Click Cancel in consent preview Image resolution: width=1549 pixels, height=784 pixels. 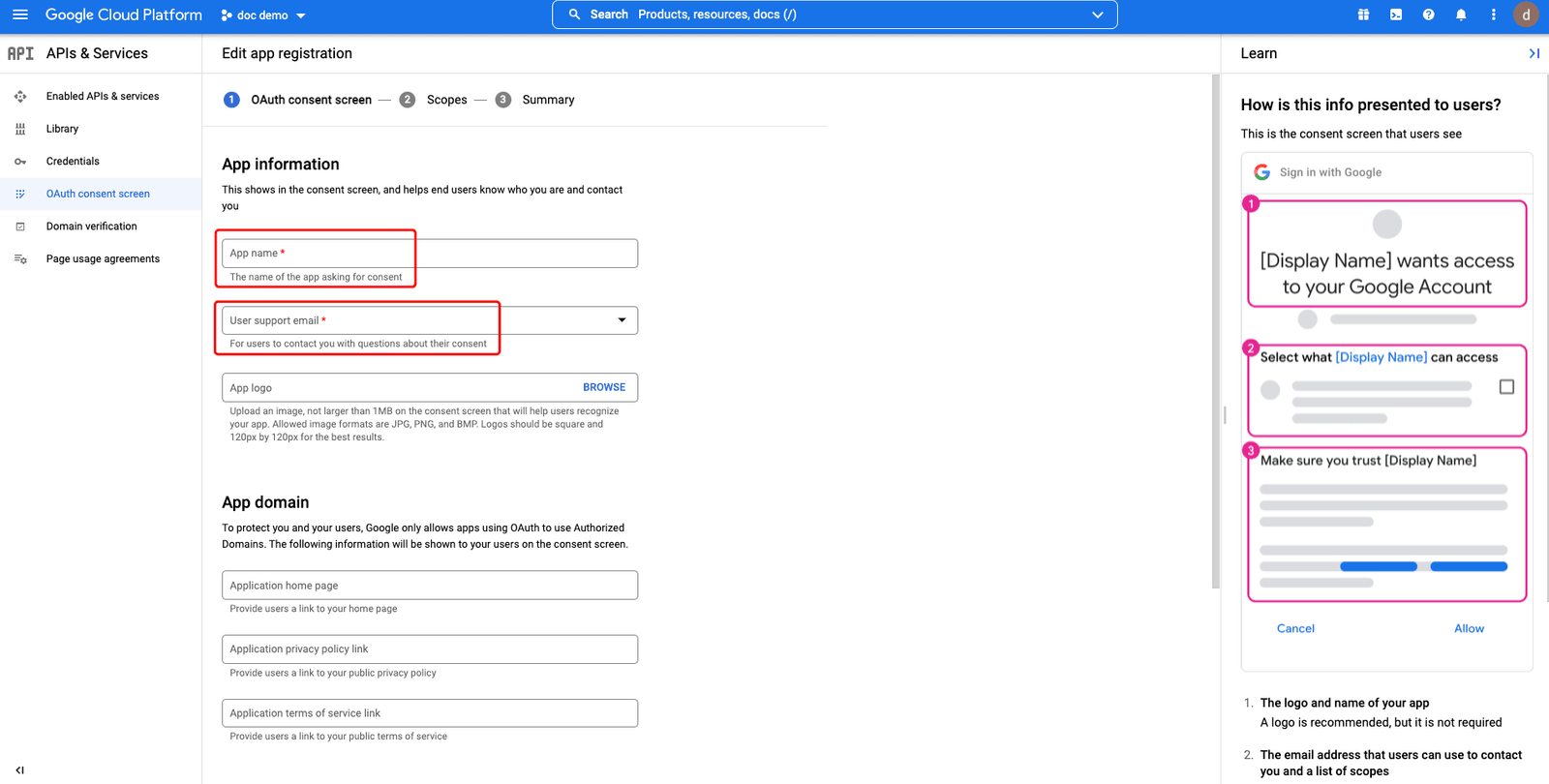(1295, 628)
